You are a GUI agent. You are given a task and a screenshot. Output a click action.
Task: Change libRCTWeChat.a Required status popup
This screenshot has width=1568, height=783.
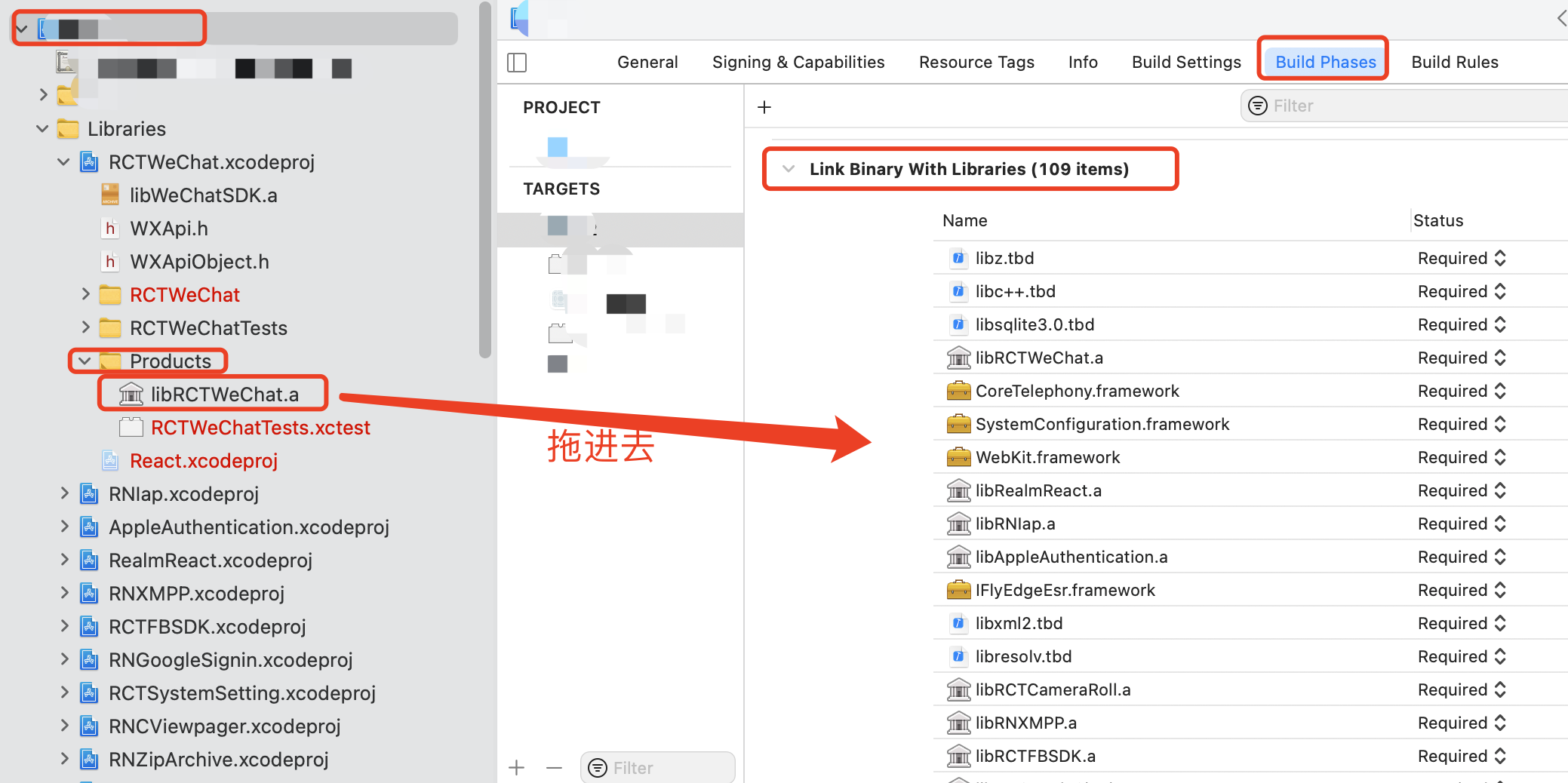coord(1462,358)
